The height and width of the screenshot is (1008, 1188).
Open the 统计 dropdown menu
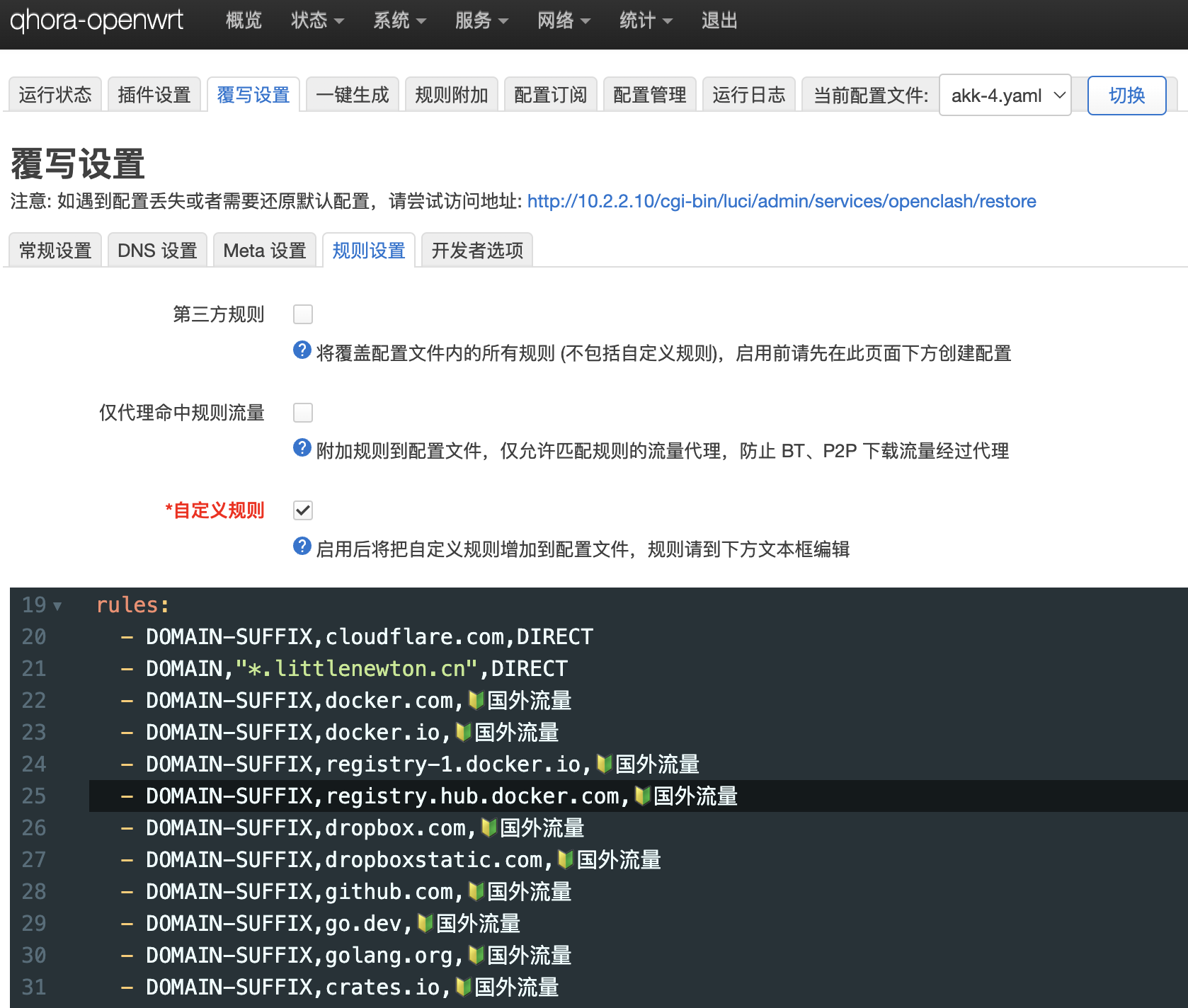point(646,21)
